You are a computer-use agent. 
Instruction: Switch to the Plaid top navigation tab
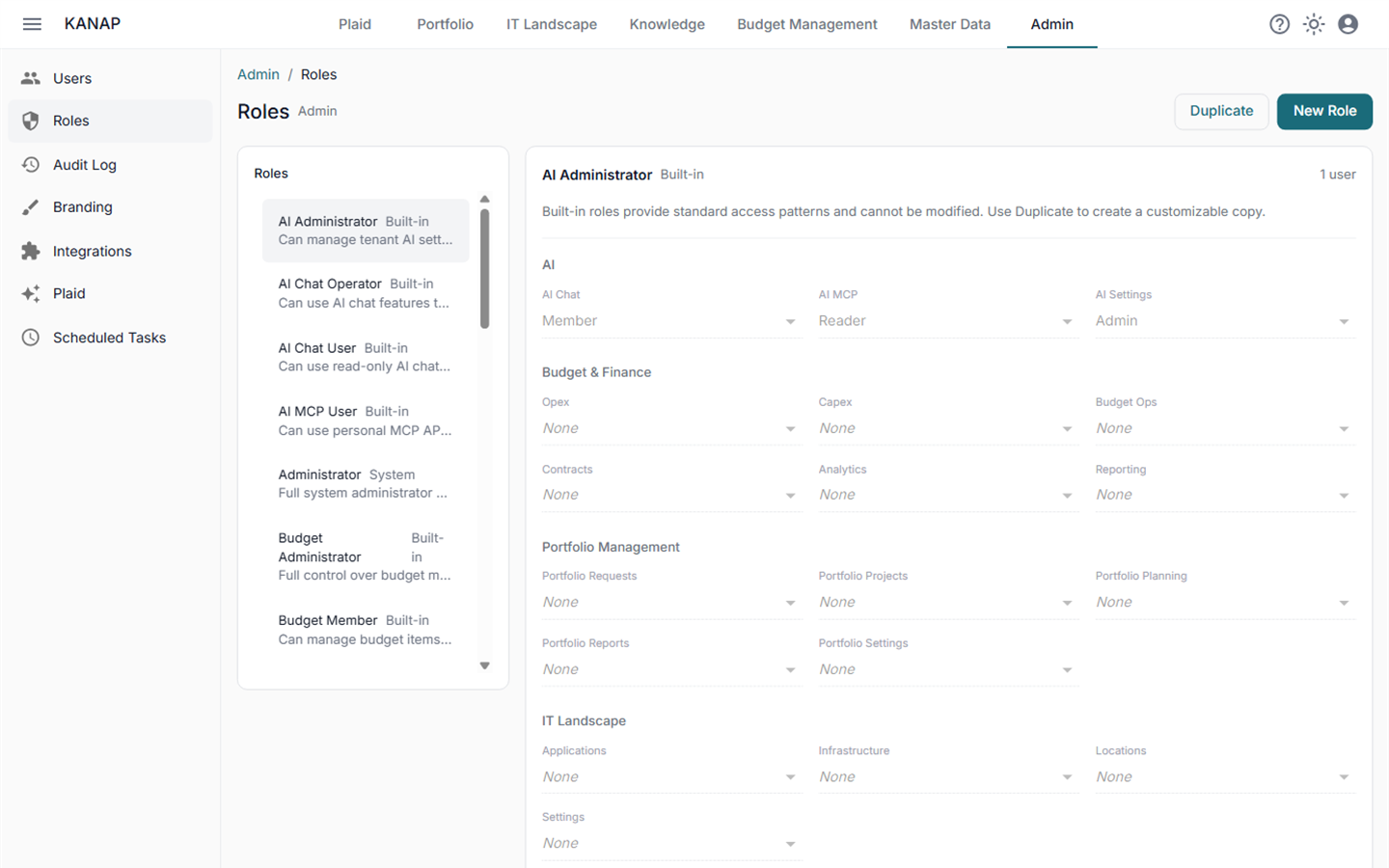click(355, 24)
